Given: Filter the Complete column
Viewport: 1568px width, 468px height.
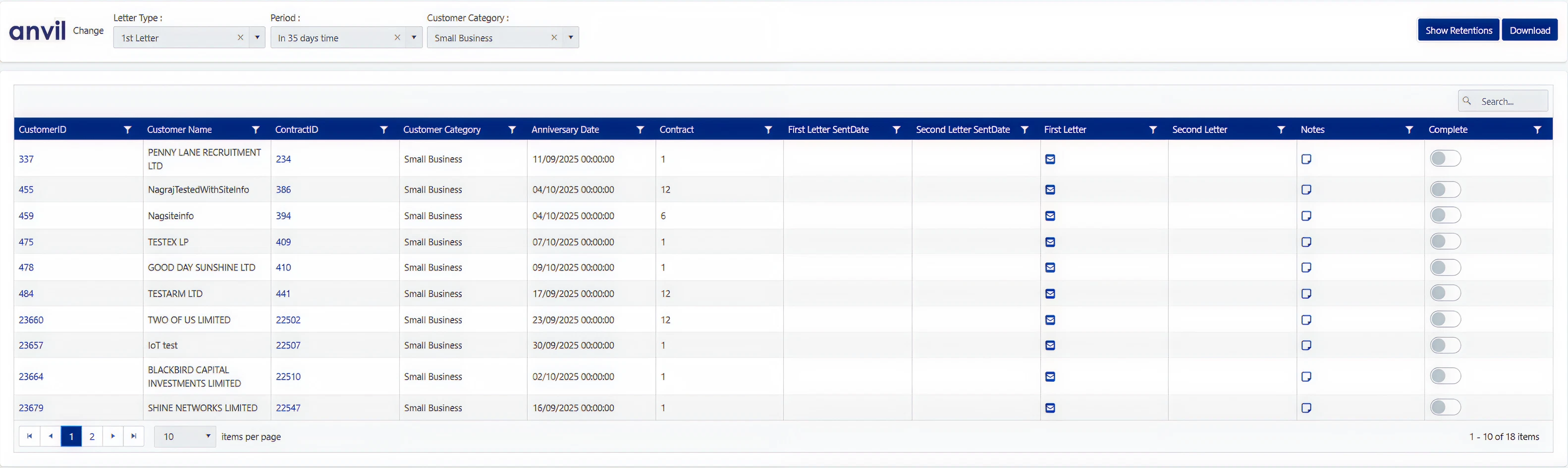Looking at the screenshot, I should coord(1537,130).
